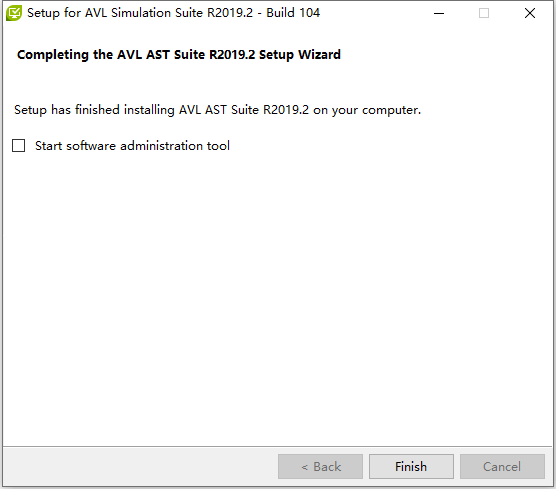Viewport: 556px width, 489px height.
Task: Click 'on your computer.' at the message end
Action: (x=367, y=110)
